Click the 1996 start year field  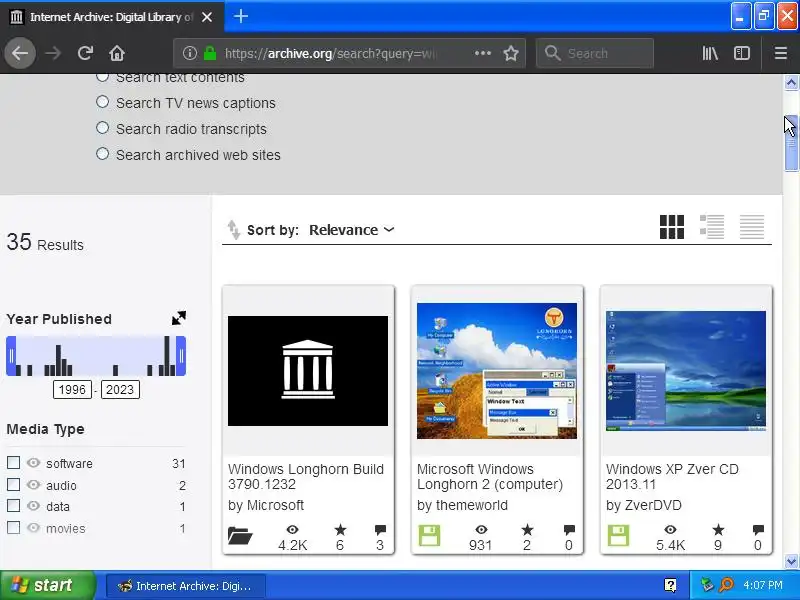[x=72, y=390]
